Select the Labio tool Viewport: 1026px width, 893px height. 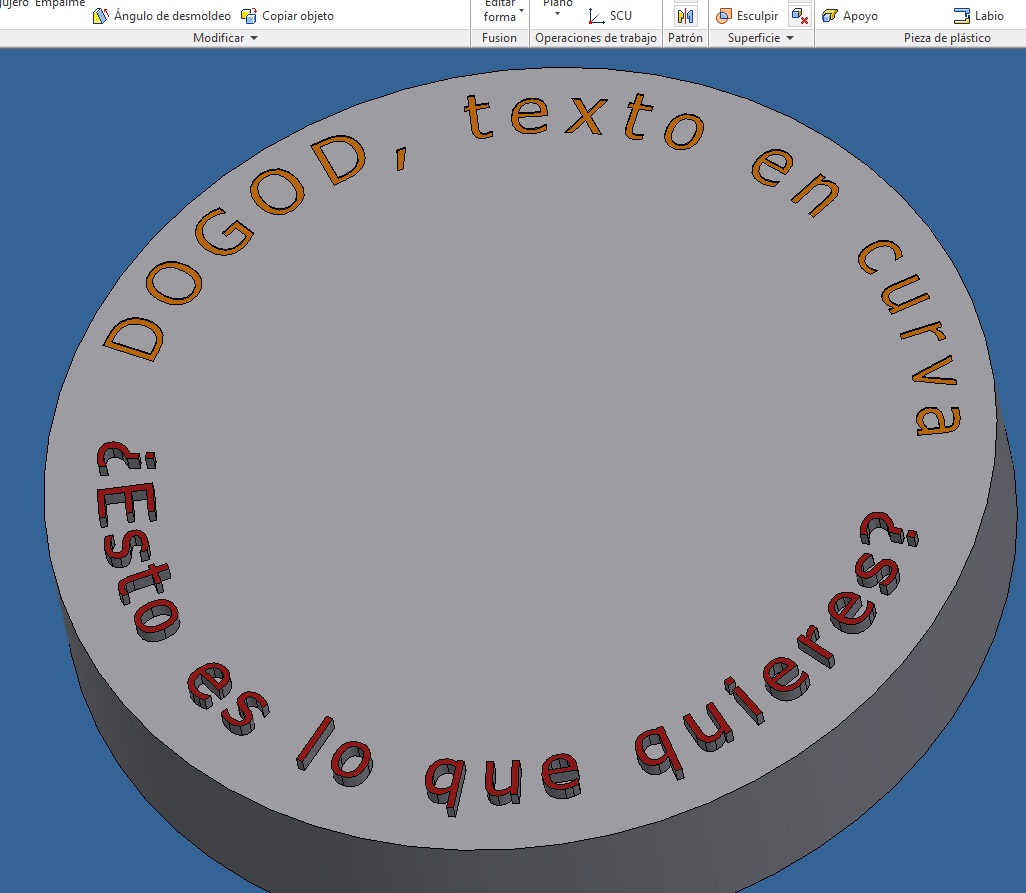(x=978, y=16)
